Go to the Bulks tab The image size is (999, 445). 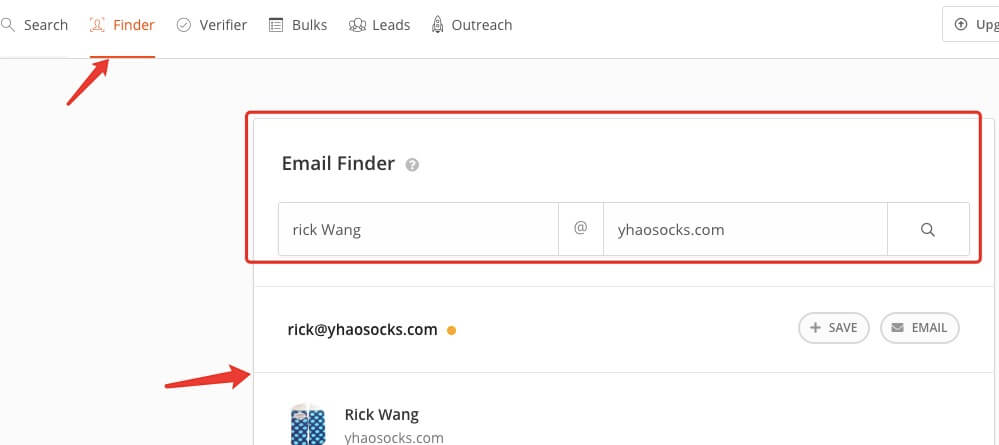point(298,25)
